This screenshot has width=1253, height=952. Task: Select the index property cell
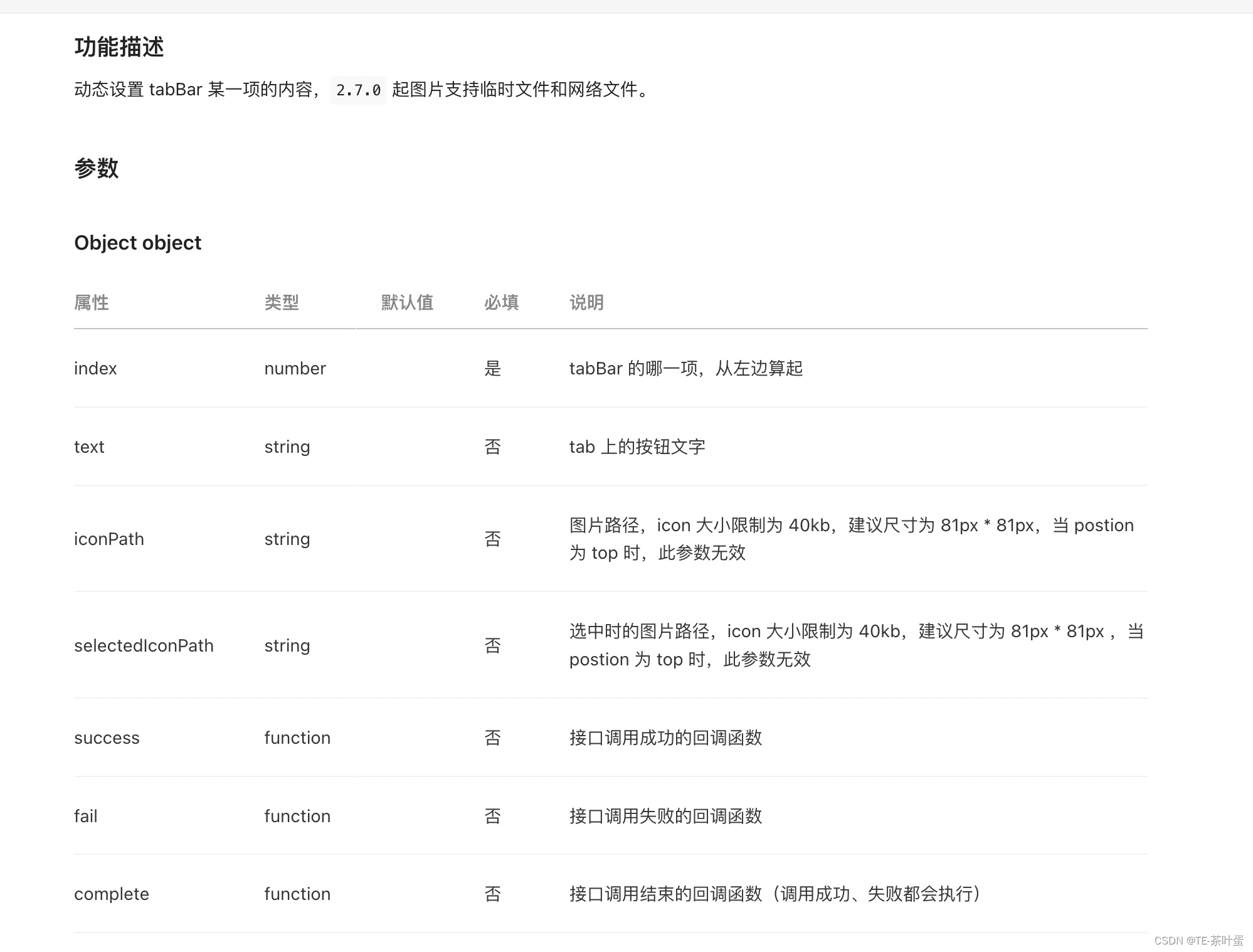[x=95, y=368]
